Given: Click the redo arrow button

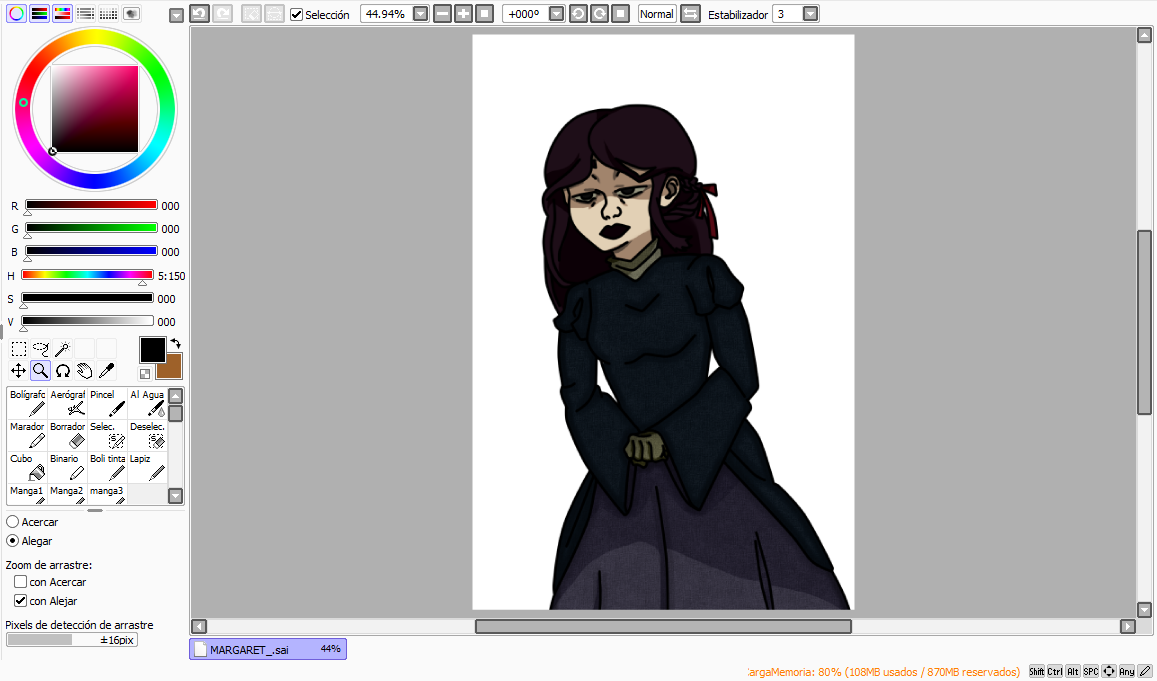Looking at the screenshot, I should (x=222, y=14).
